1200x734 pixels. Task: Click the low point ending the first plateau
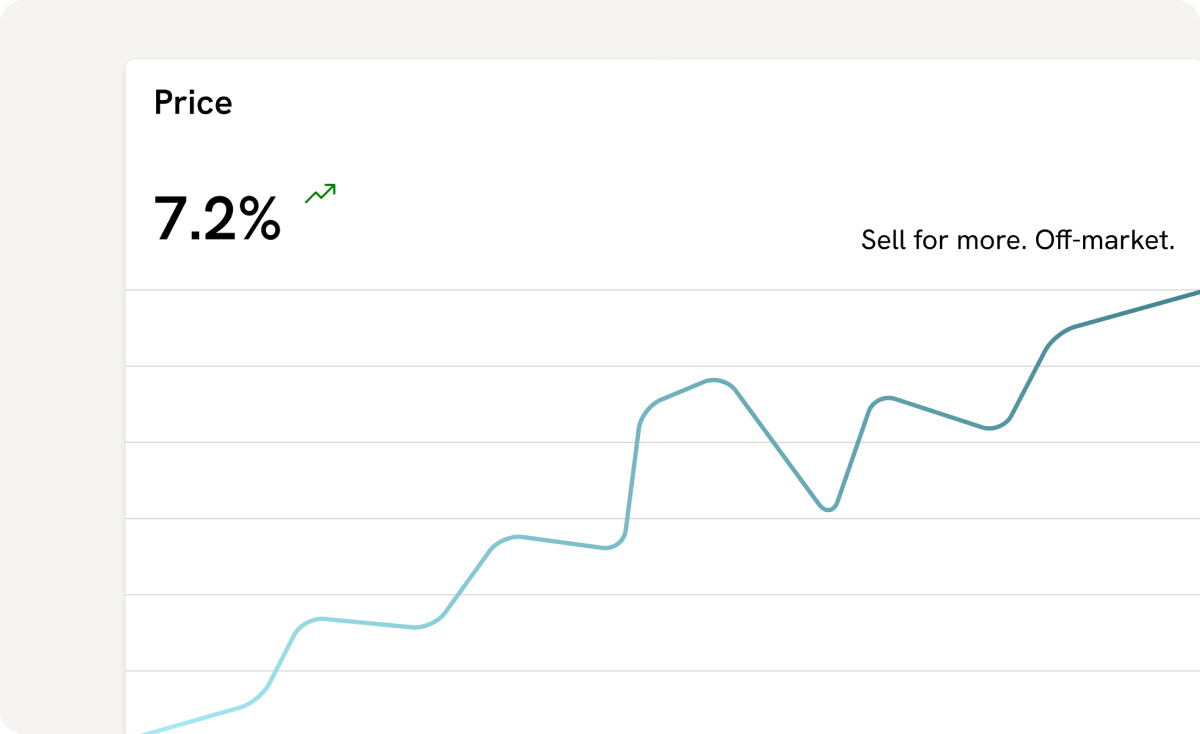pos(416,627)
